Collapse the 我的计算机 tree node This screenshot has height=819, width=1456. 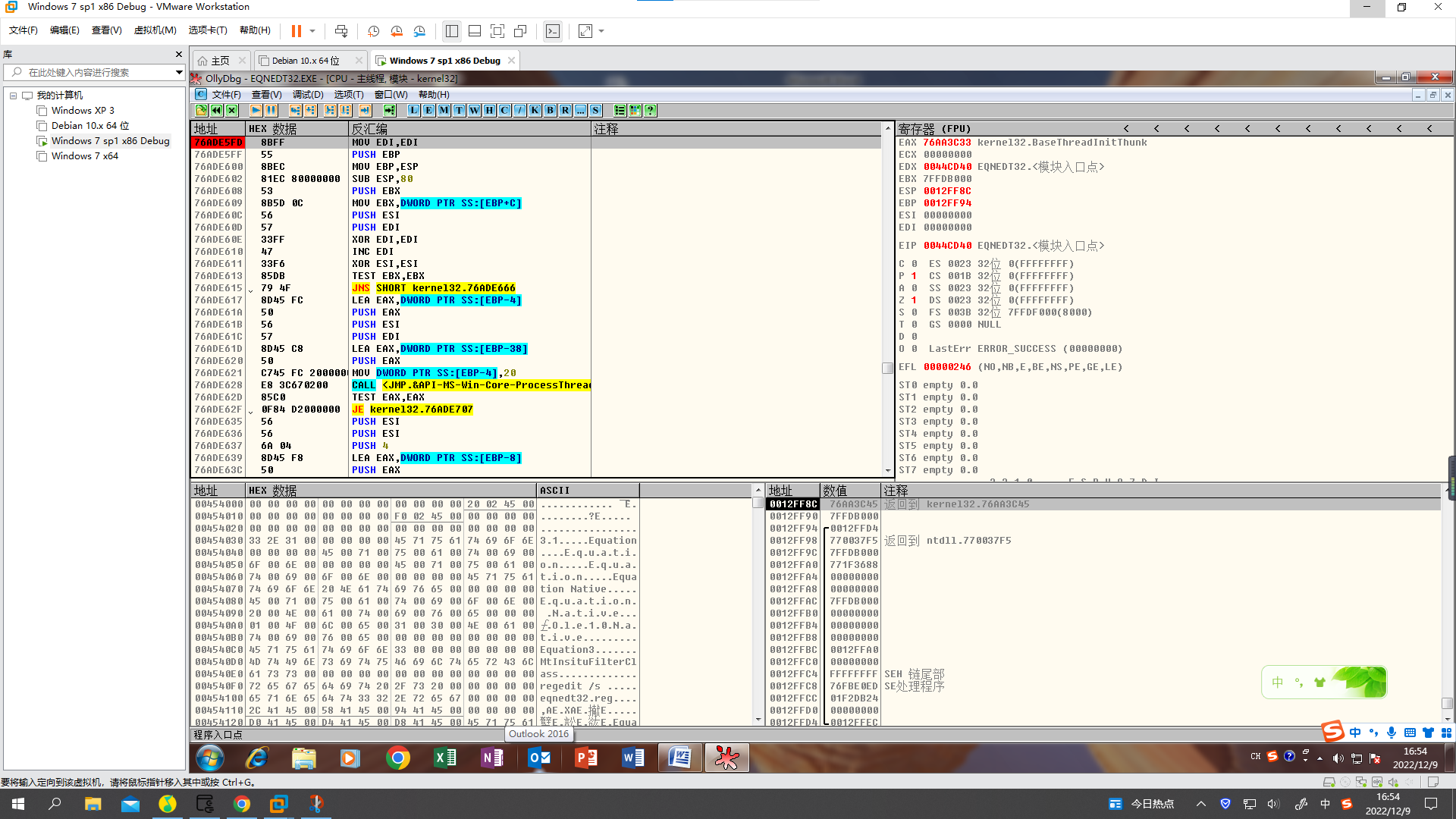click(13, 96)
